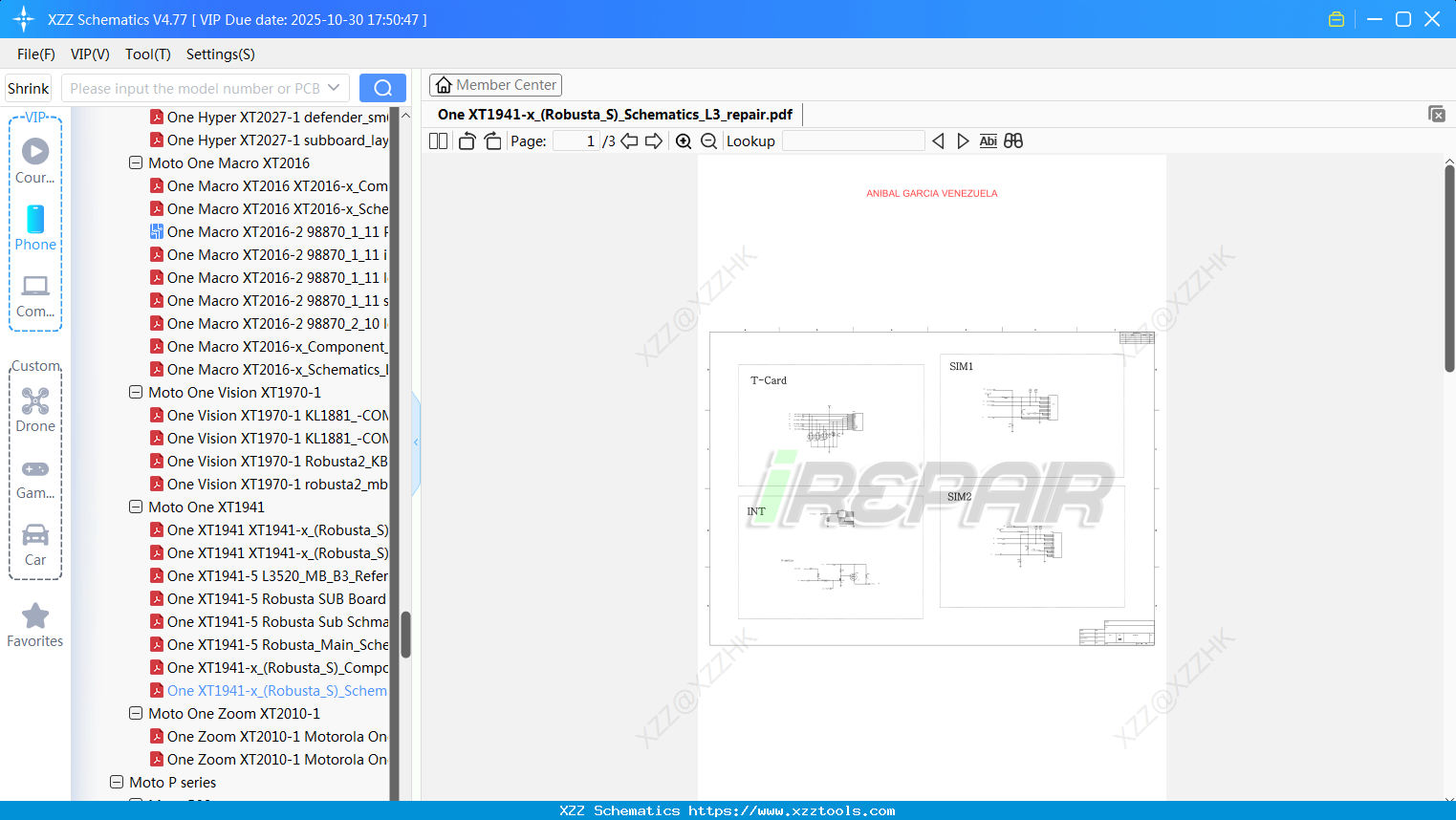This screenshot has height=820, width=1456.
Task: Toggle the Abi whole-word search option
Action: coord(988,140)
